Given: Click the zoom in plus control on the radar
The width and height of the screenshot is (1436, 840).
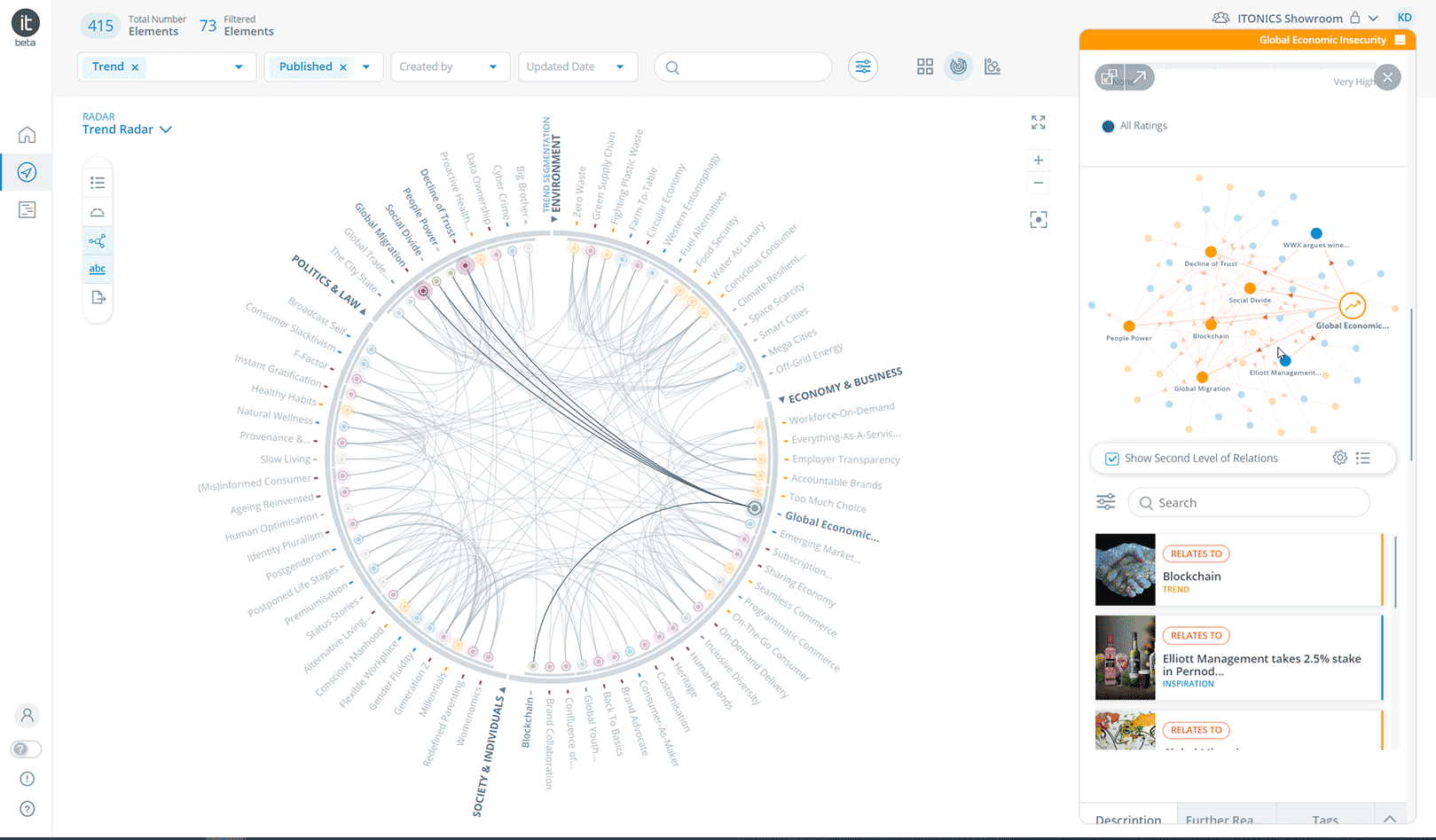Looking at the screenshot, I should point(1038,160).
